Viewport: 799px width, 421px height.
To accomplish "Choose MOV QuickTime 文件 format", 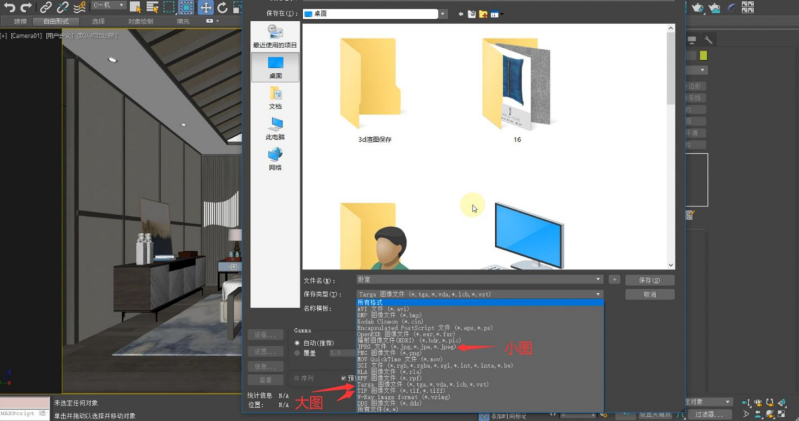I will click(480, 359).
